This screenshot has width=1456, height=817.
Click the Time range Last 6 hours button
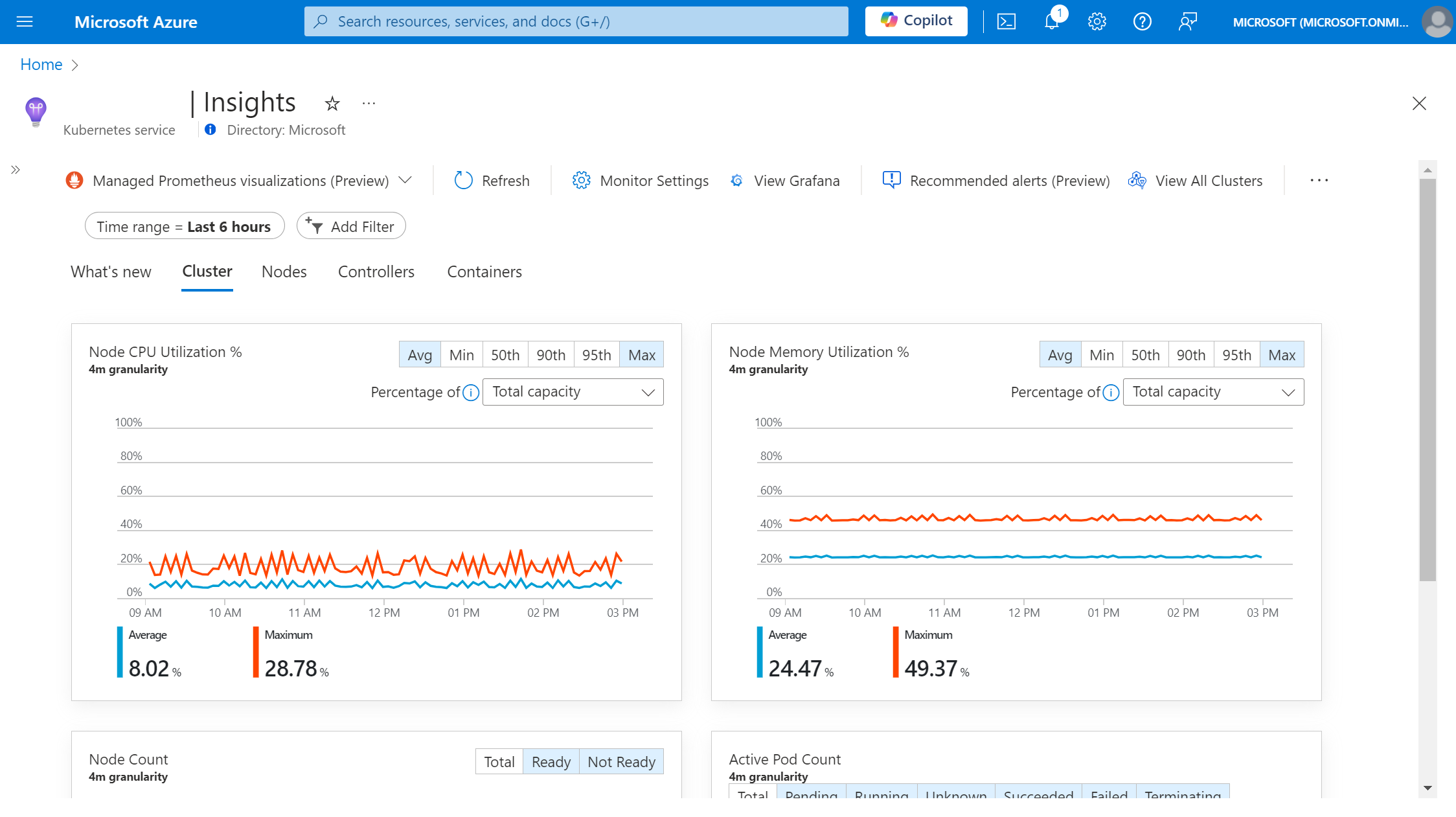(x=183, y=226)
